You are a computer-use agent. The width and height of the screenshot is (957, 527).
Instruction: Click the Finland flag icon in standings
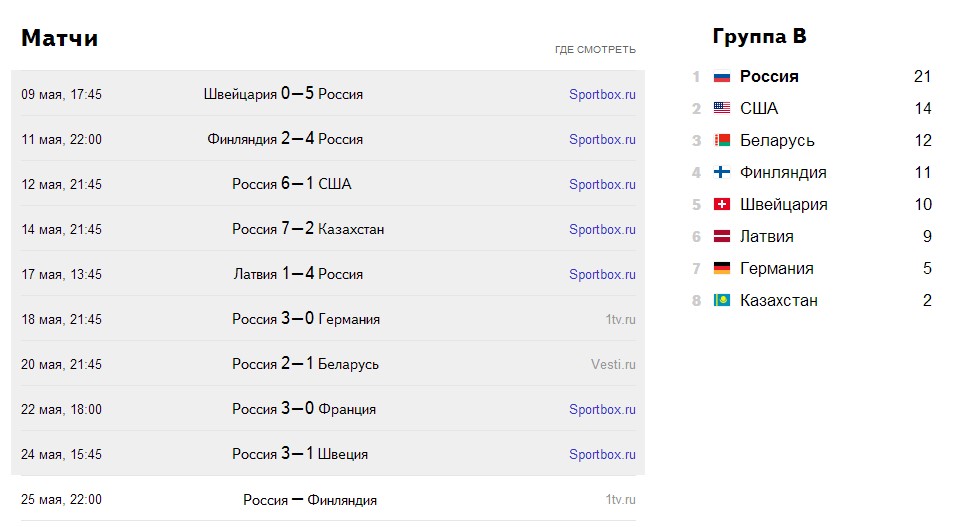721,172
